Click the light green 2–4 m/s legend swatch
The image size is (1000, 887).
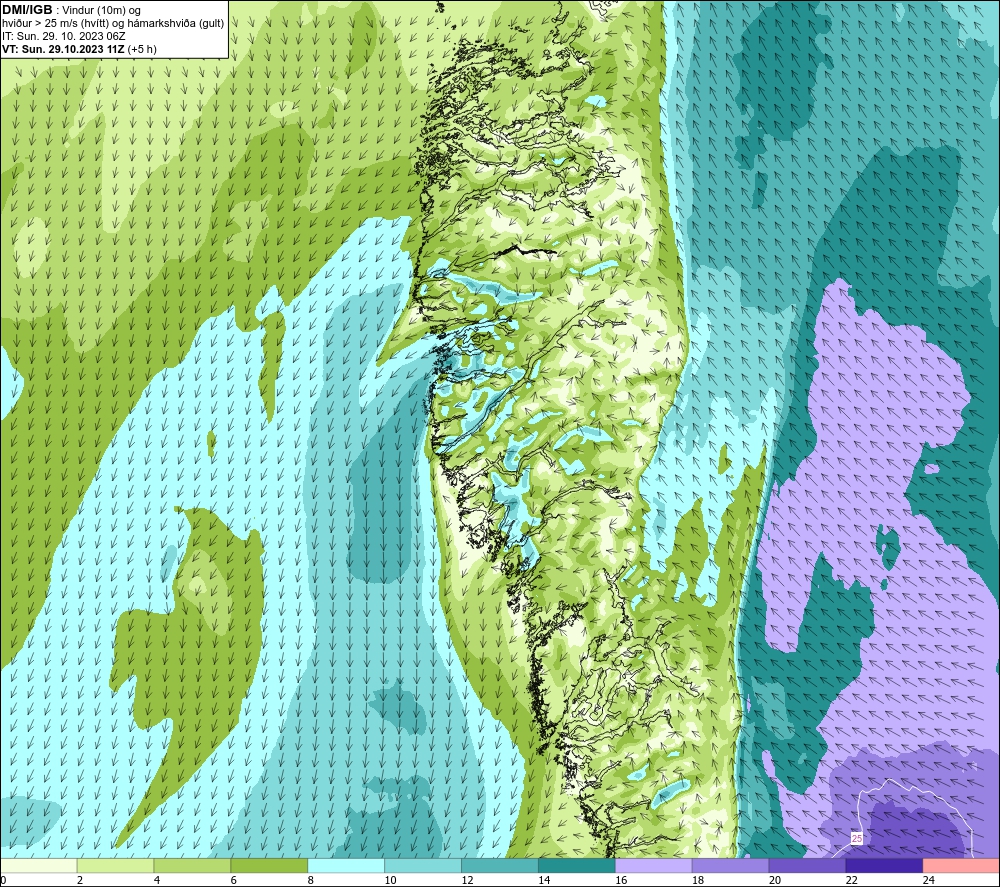(x=115, y=866)
